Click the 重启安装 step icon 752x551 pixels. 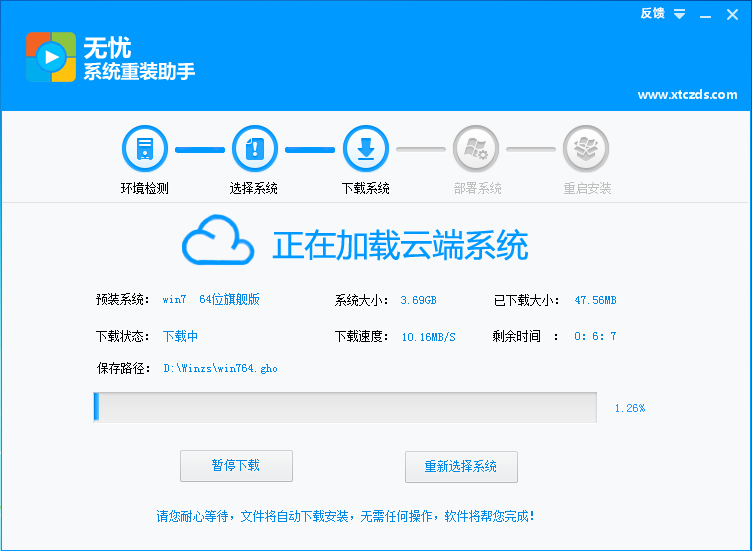[x=586, y=150]
